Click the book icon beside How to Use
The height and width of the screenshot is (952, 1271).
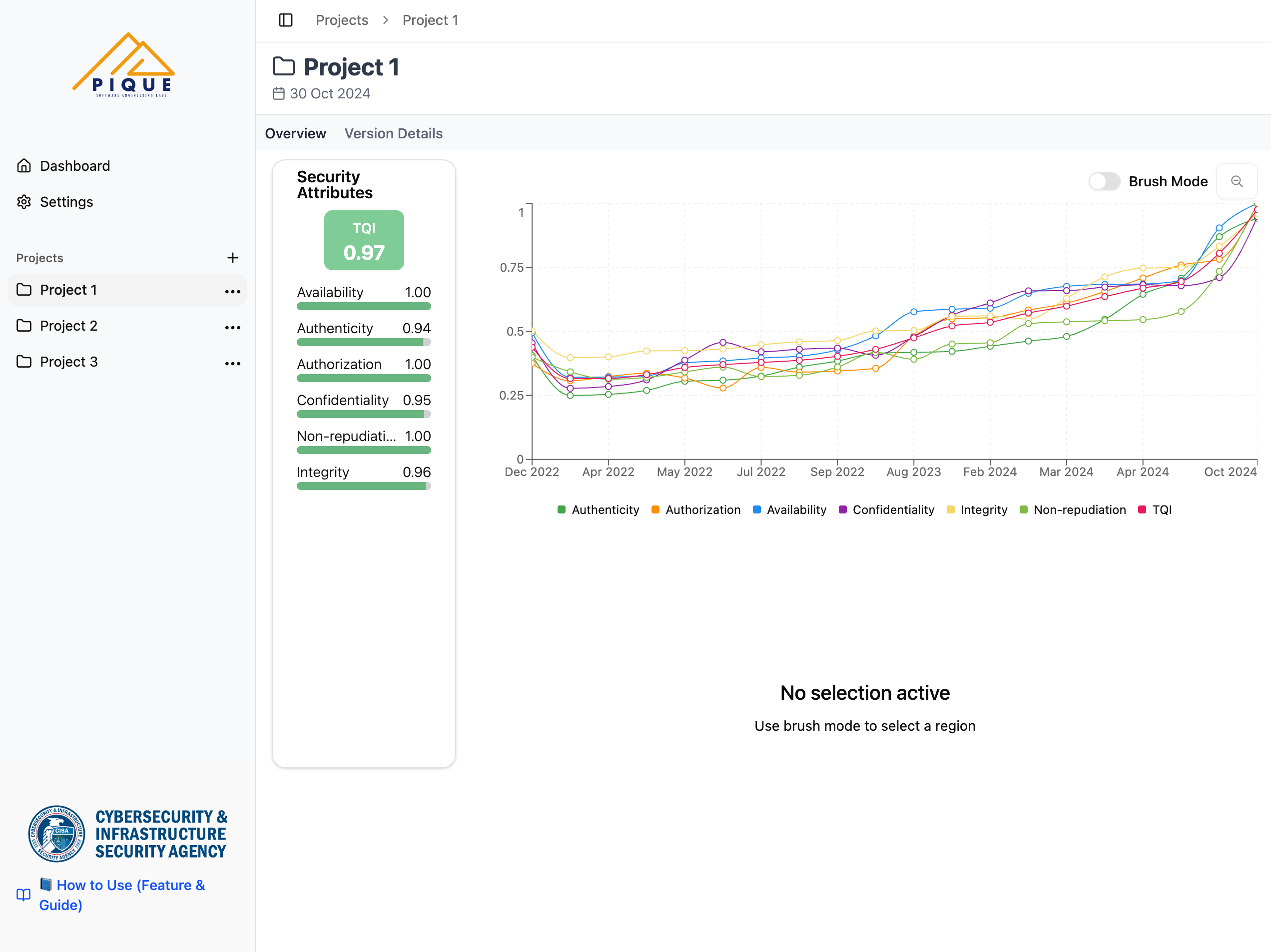(23, 895)
